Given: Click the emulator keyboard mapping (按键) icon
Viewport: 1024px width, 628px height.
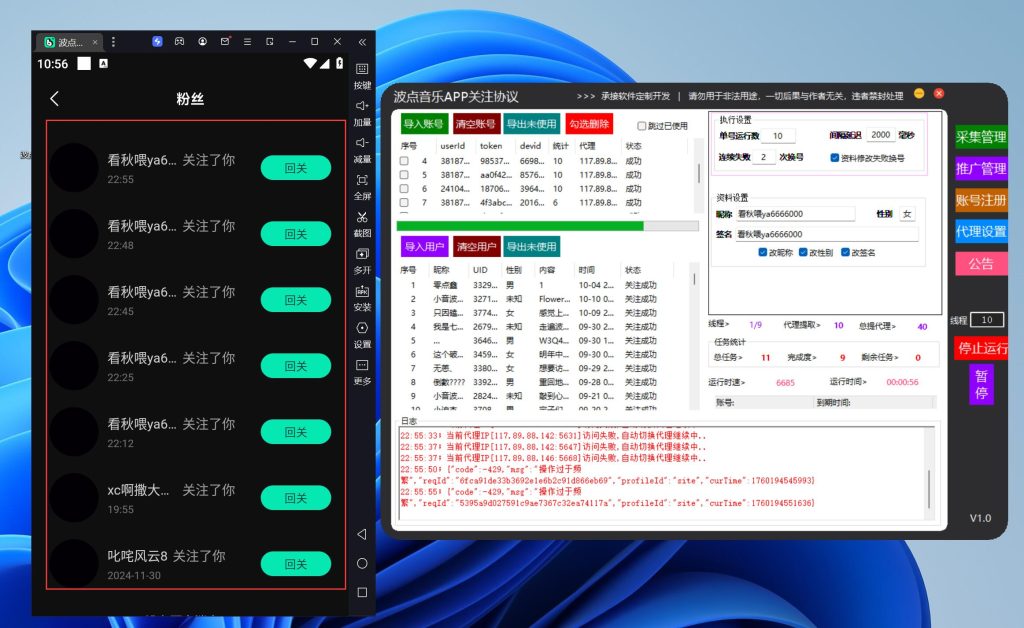Looking at the screenshot, I should (362, 69).
